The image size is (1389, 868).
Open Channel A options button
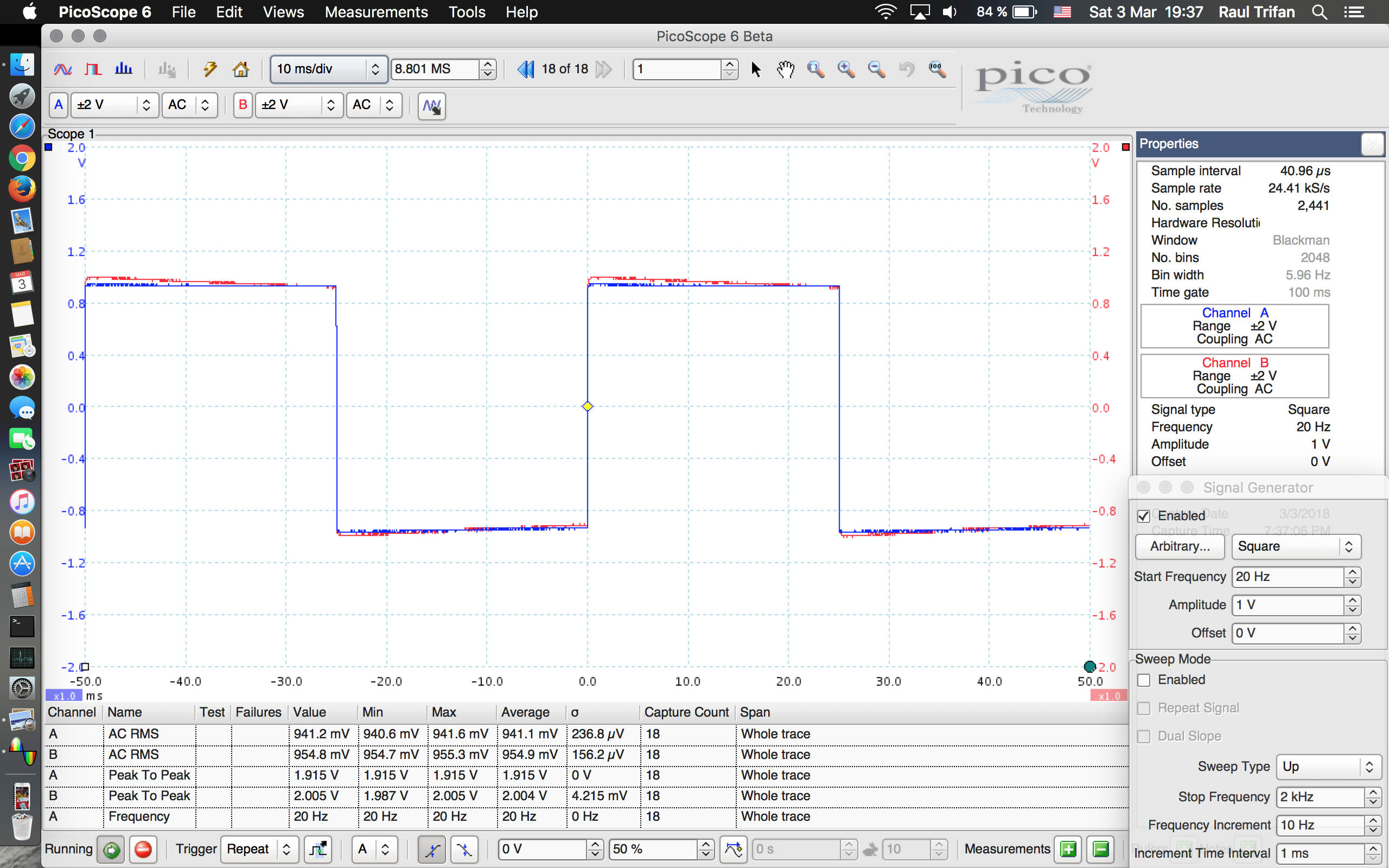59,105
